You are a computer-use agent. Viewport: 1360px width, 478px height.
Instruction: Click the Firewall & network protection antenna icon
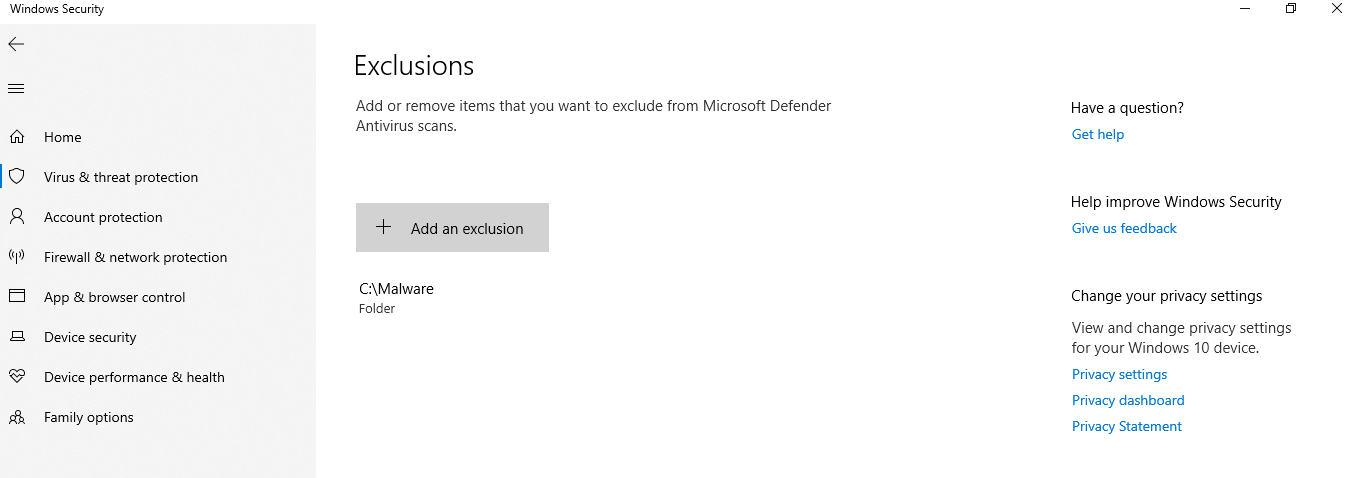point(16,257)
